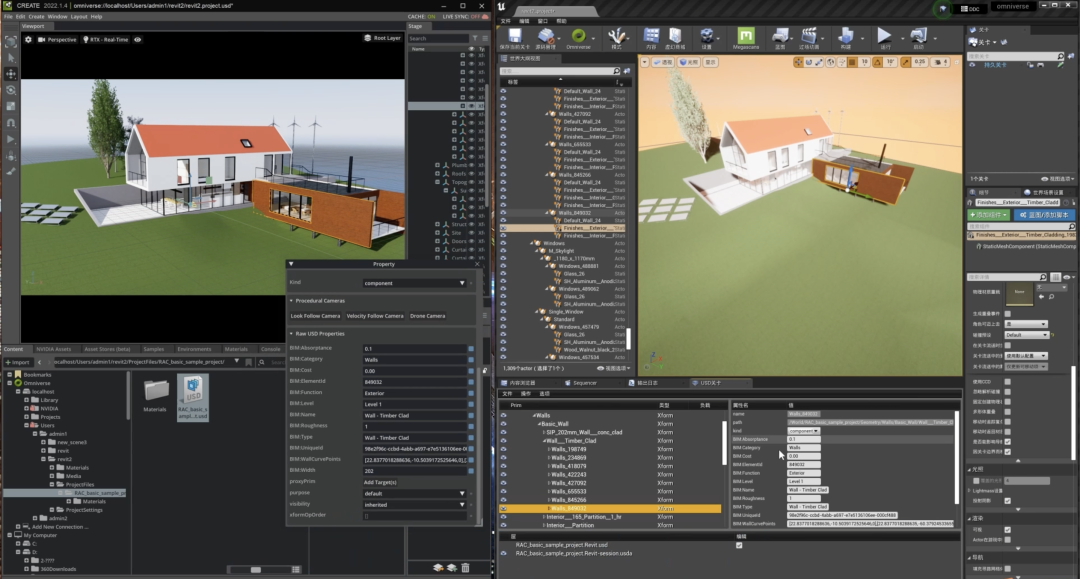This screenshot has height=579, width=1080.
Task: Expand the Roofs prim in Stage tree
Action: 437,173
